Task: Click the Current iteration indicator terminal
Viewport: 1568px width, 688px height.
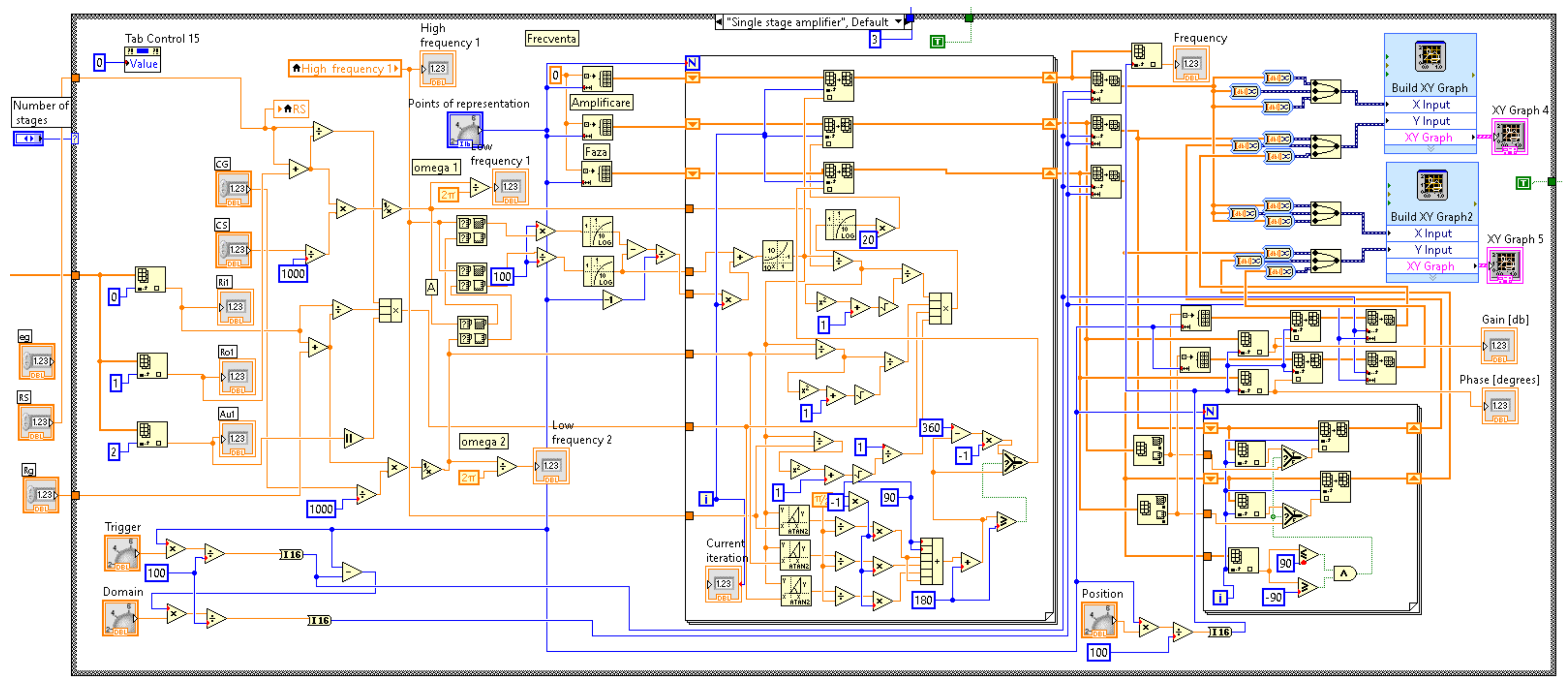Action: tap(723, 584)
